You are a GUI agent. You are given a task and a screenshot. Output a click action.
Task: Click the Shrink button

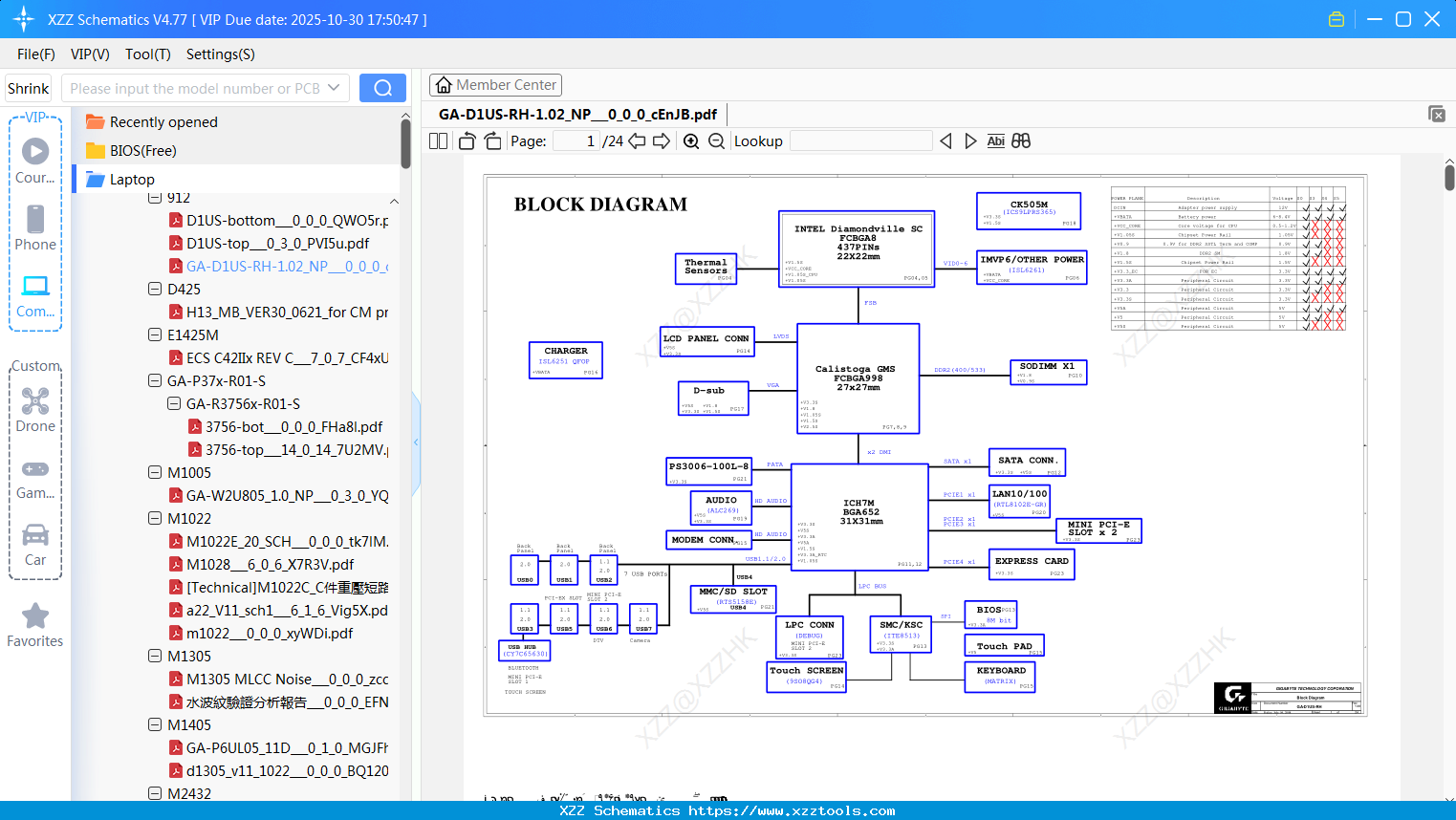tap(29, 88)
